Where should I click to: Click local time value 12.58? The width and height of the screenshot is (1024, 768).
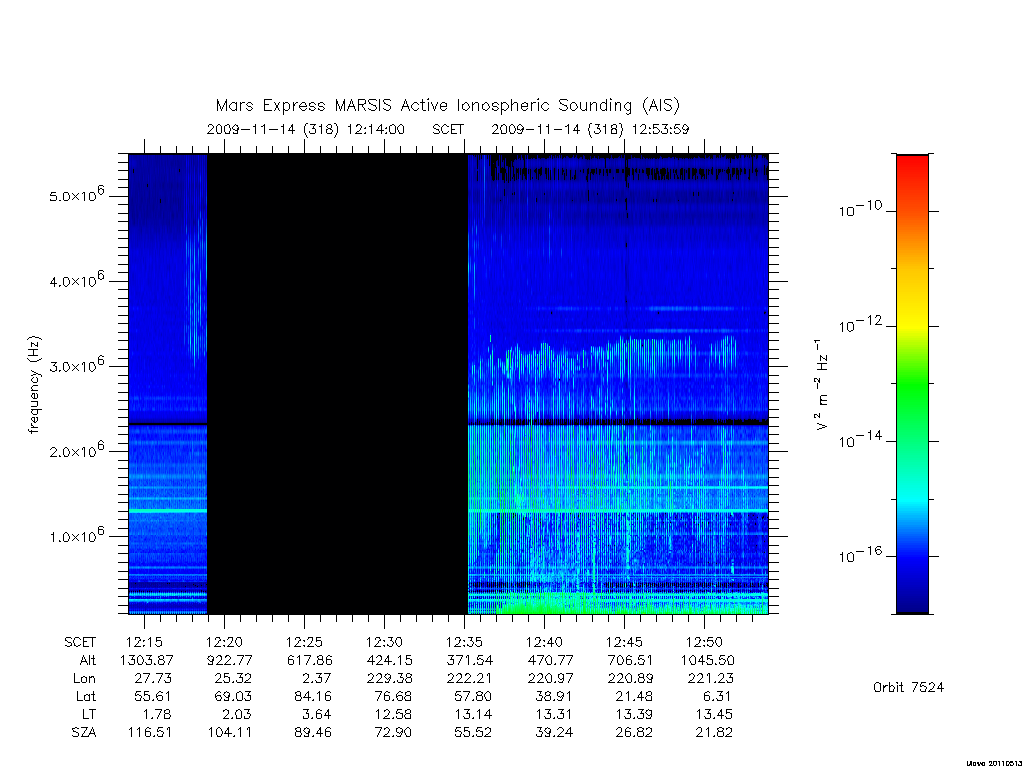tap(392, 714)
